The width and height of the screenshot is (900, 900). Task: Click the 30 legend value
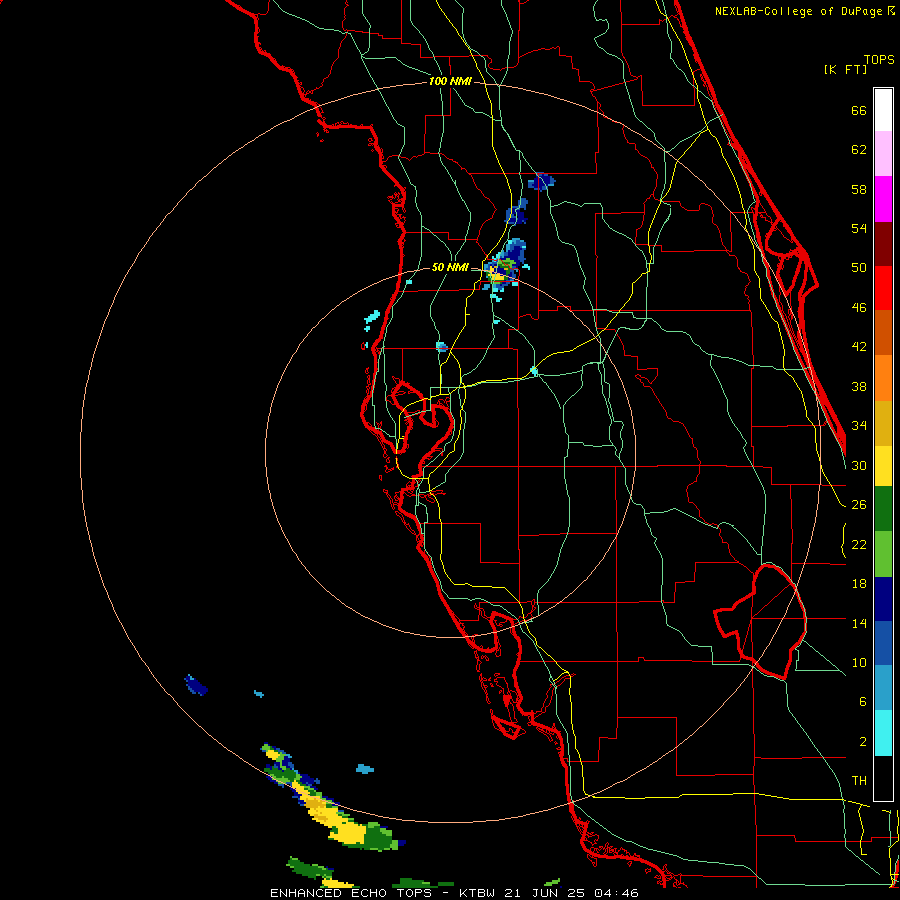click(859, 465)
